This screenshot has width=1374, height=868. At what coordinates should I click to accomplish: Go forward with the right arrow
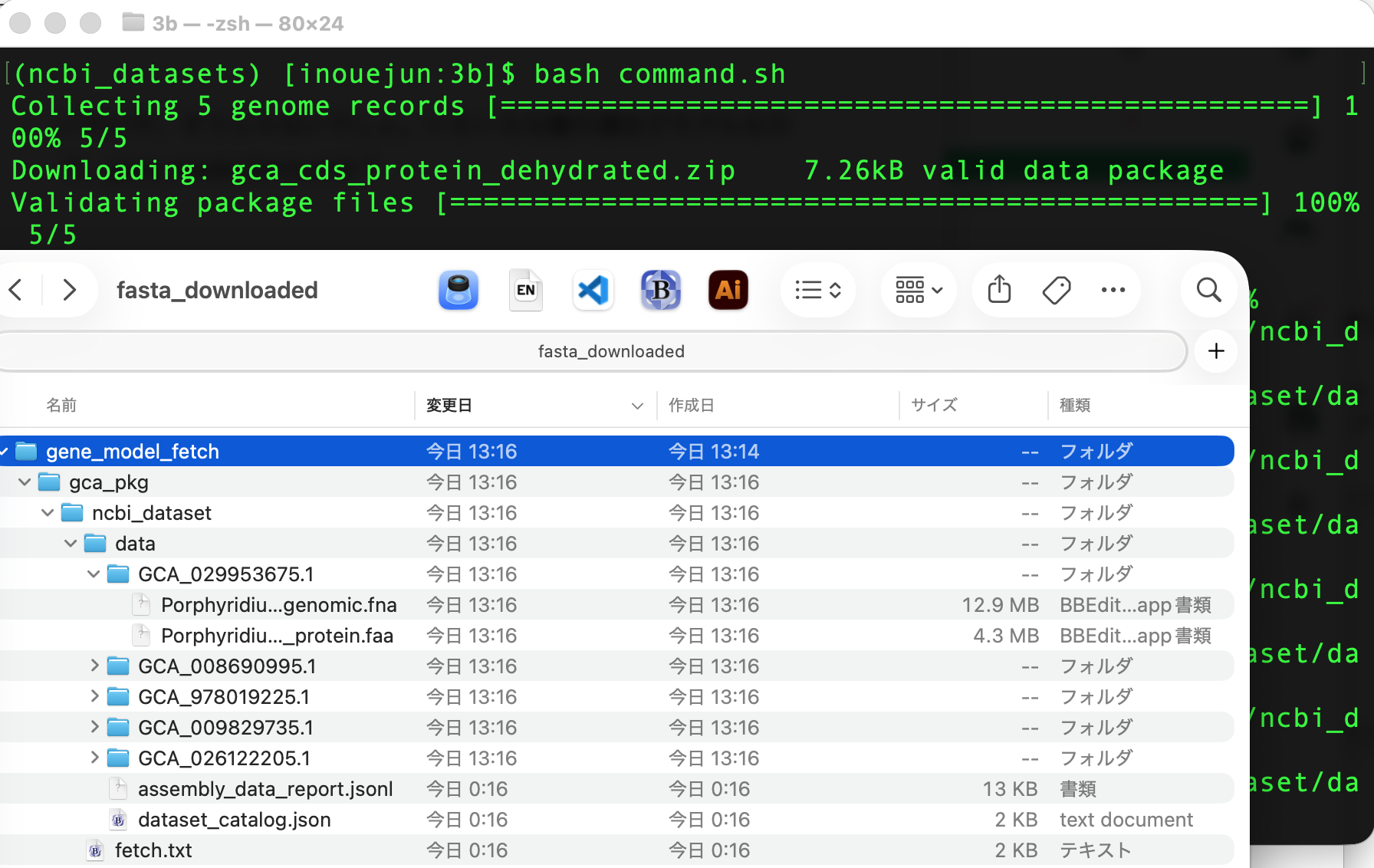tap(69, 290)
